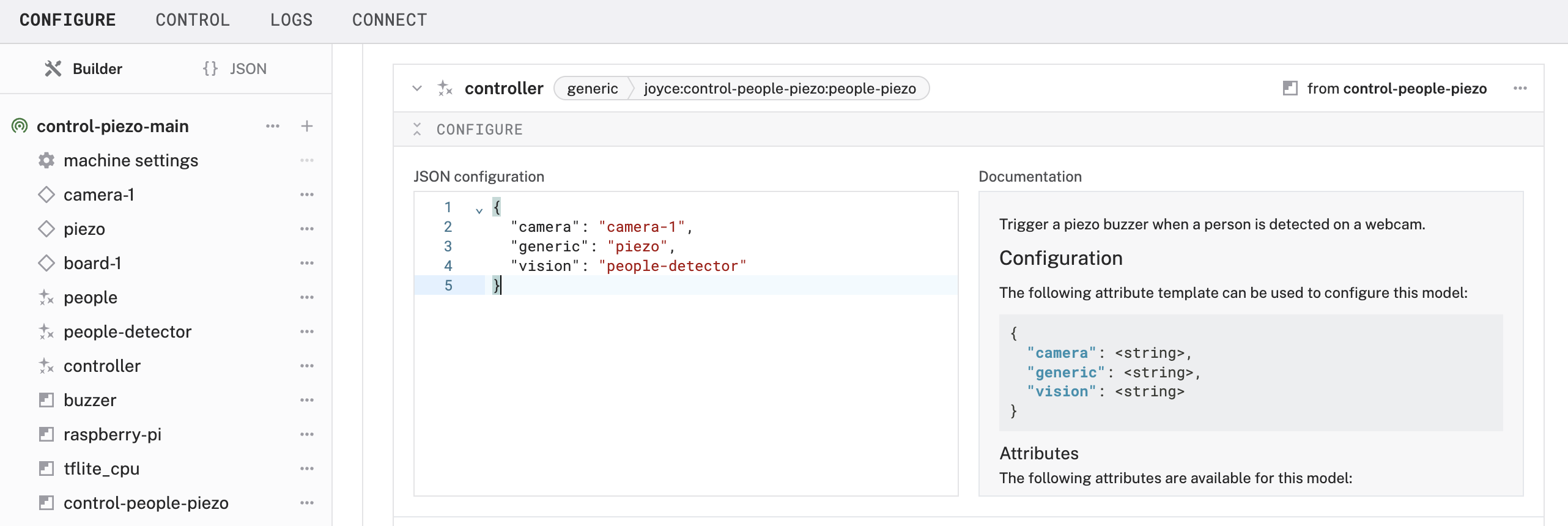1568x526 pixels.
Task: Select board-1 in the sidebar
Action: click(x=92, y=263)
